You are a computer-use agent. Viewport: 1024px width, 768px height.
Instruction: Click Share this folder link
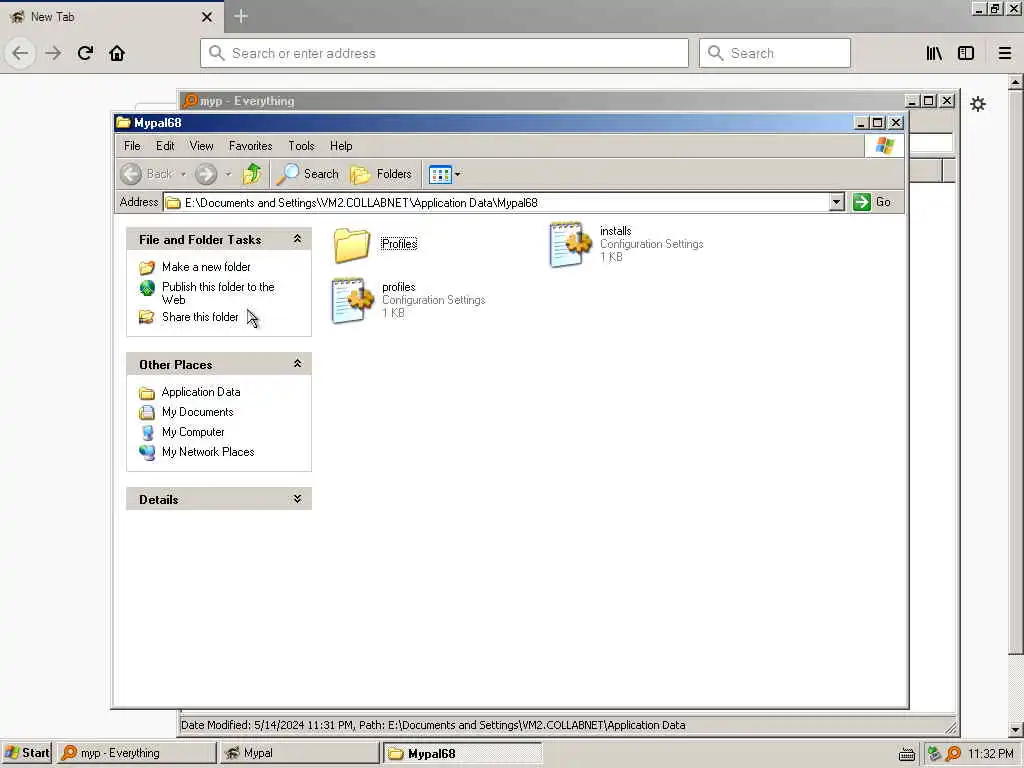pos(200,317)
